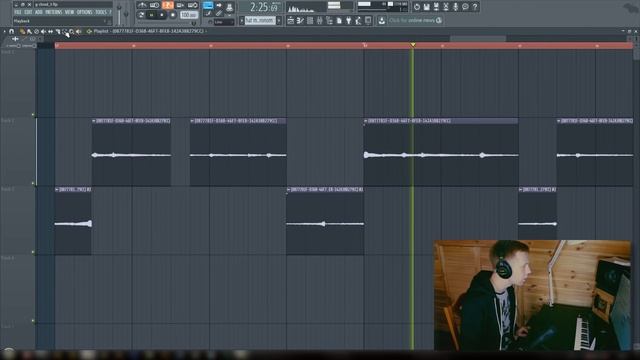The height and width of the screenshot is (360, 640).
Task: Click the yellow playhead marker on timeline
Action: point(413,44)
